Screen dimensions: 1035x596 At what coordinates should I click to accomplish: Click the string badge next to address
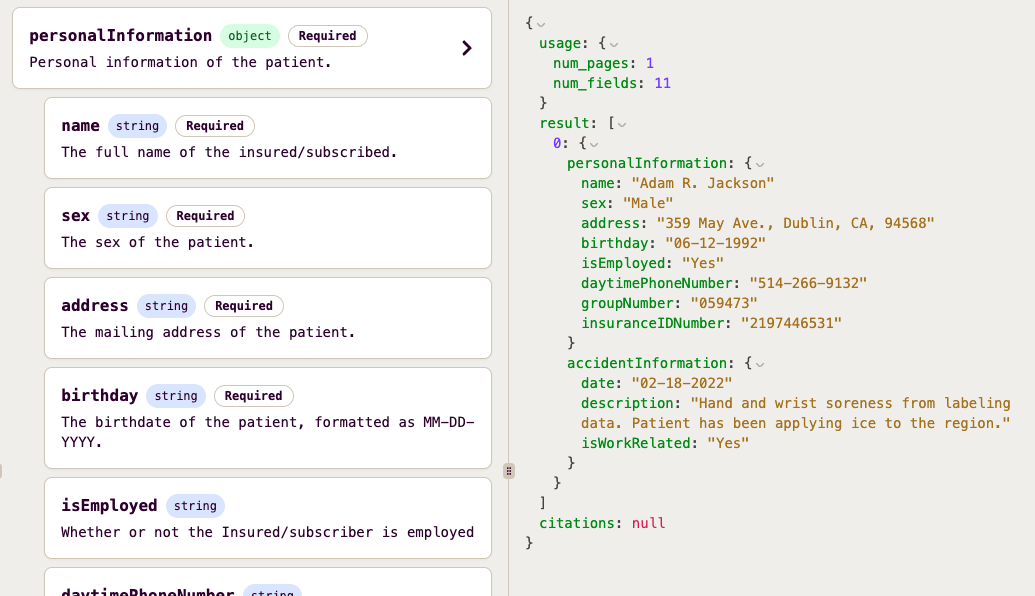point(166,306)
